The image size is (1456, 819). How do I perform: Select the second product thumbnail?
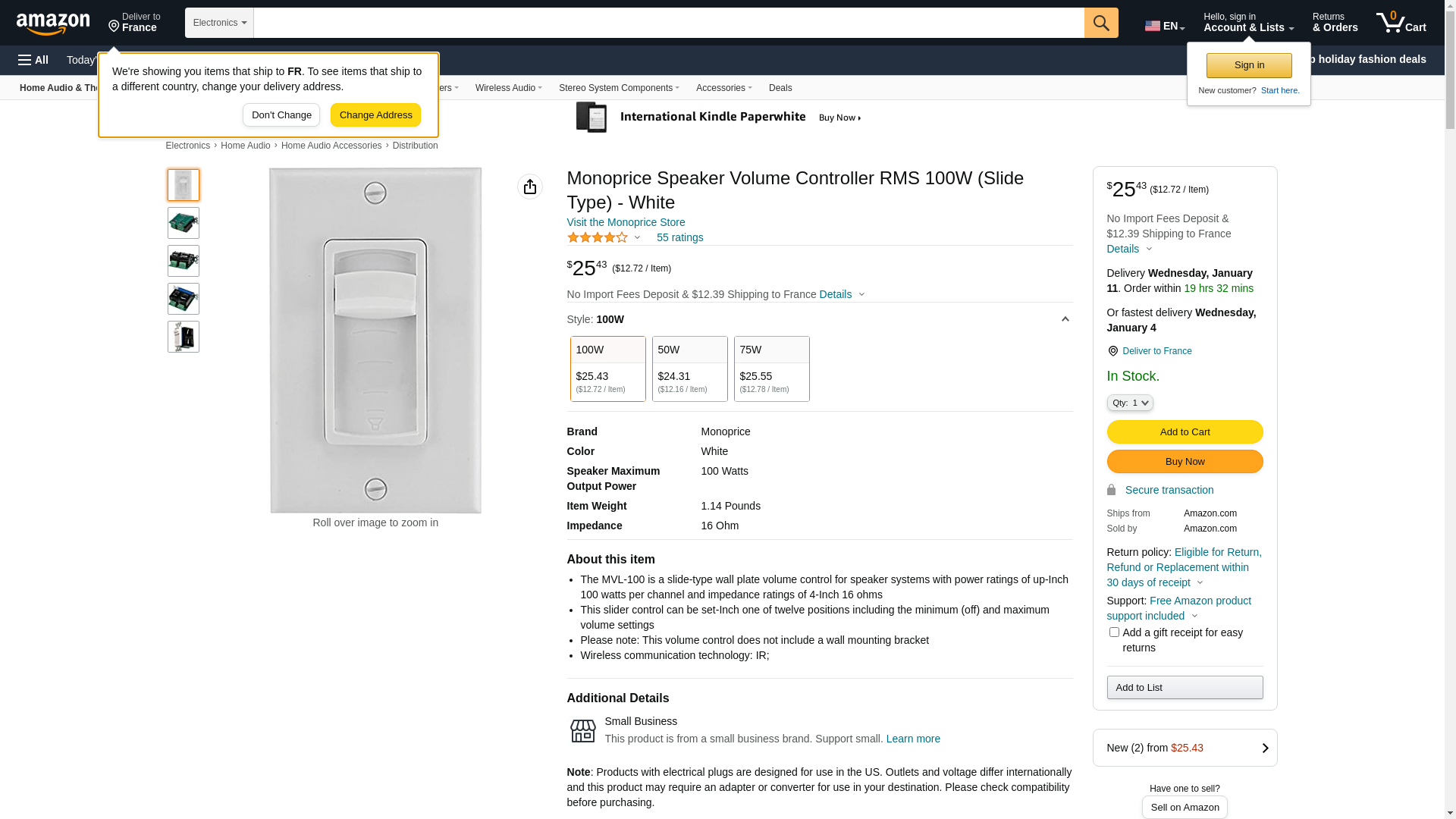(184, 223)
